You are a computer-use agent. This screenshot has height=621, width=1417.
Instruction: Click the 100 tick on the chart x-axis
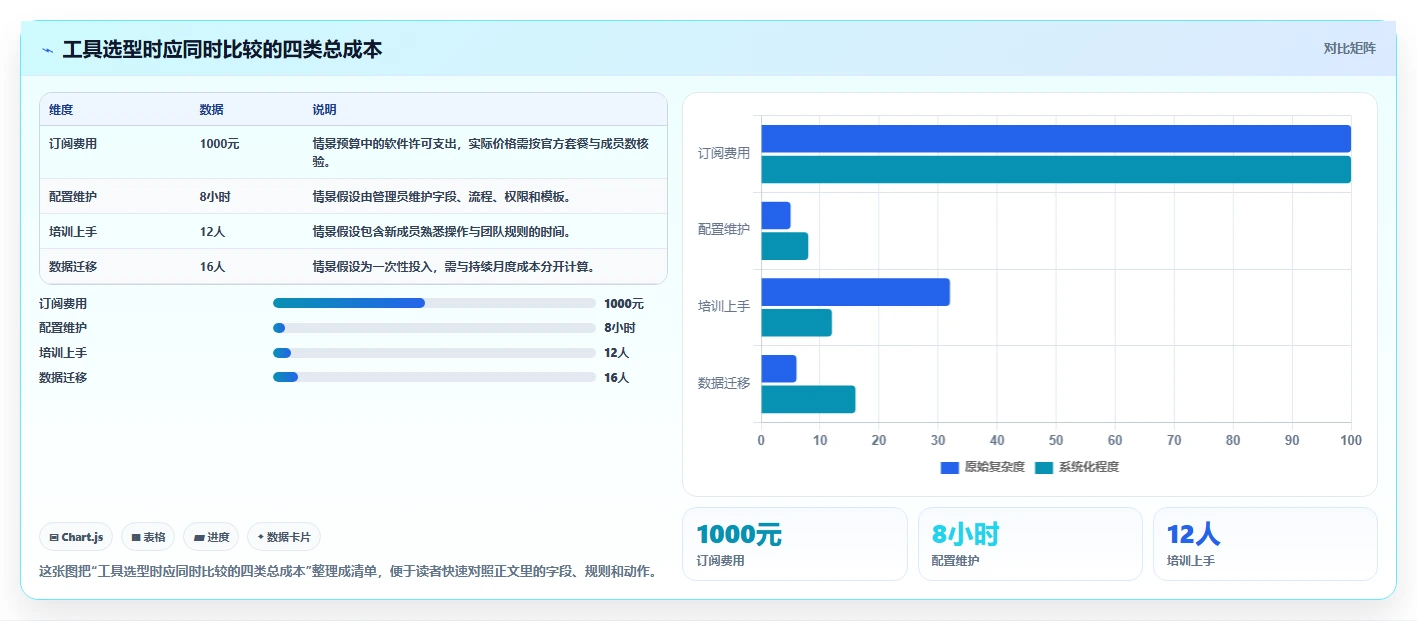point(1351,440)
